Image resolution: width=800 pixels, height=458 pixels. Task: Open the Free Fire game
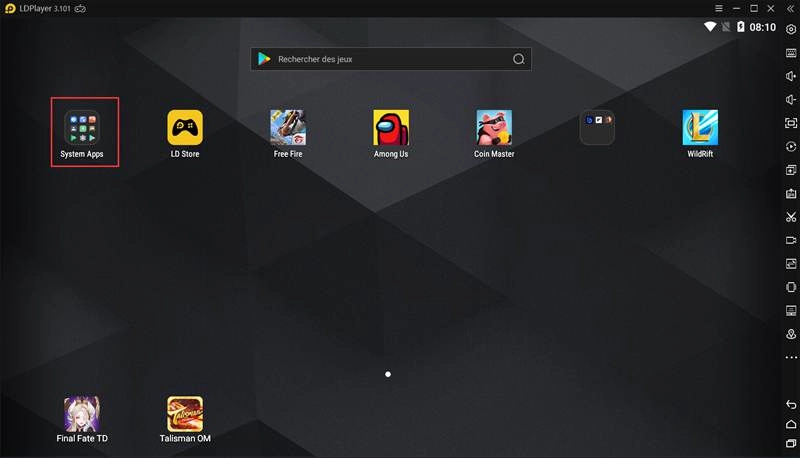pyautogui.click(x=288, y=128)
